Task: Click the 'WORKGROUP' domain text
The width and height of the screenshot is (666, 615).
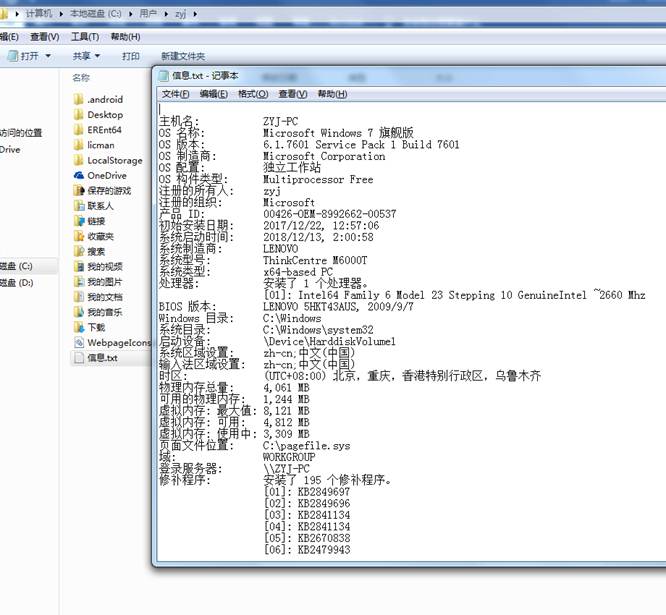Action: pos(289,457)
